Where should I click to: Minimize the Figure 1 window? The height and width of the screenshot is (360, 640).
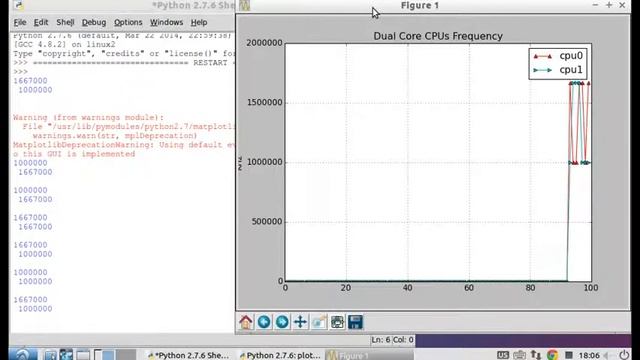pos(595,5)
